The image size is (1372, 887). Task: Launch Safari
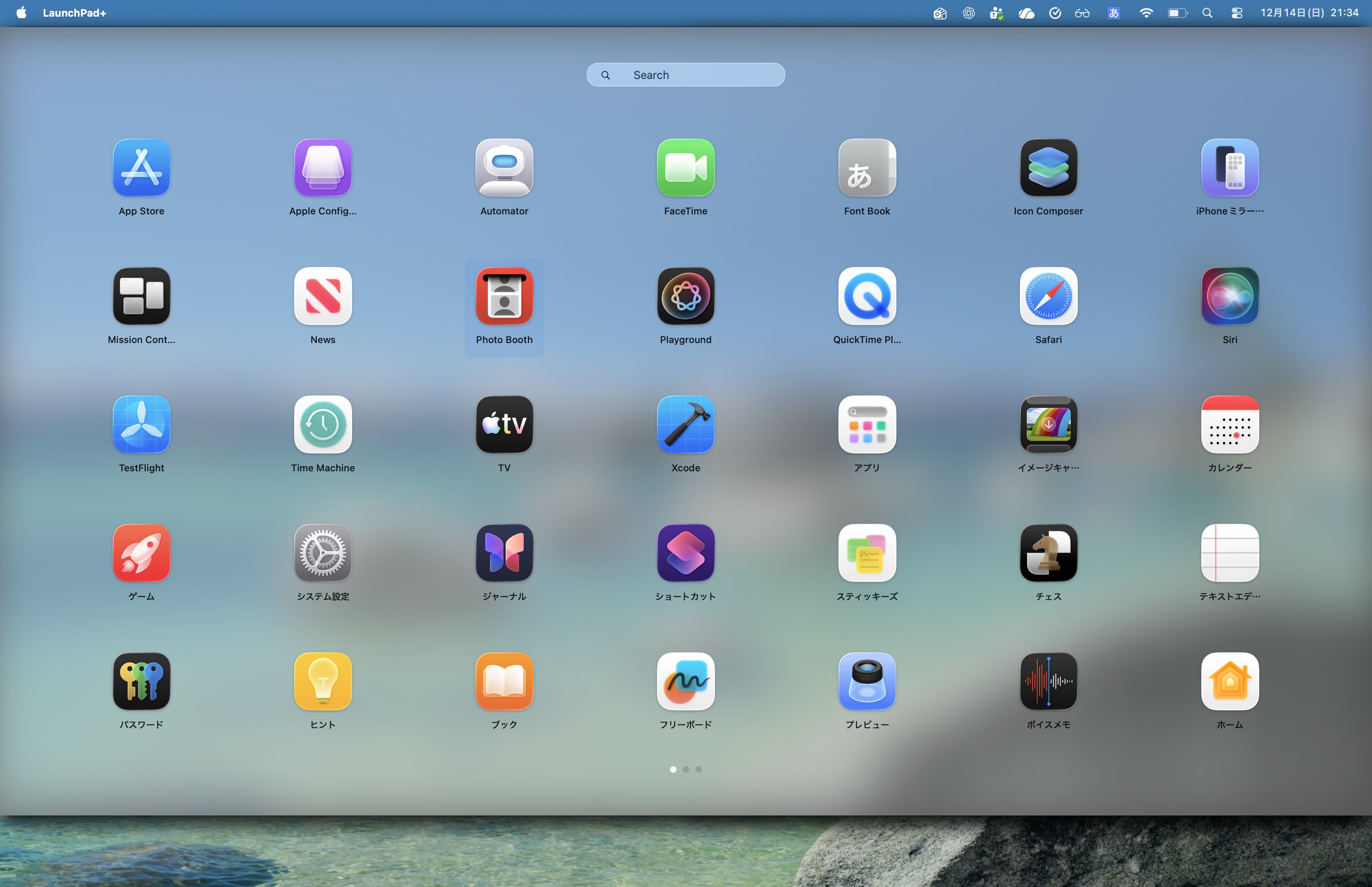pyautogui.click(x=1048, y=296)
